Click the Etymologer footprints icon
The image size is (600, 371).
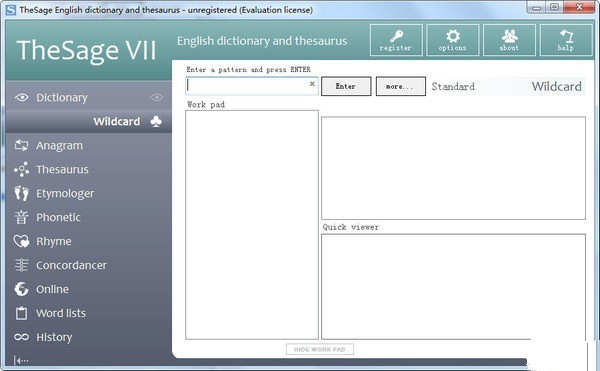tap(21, 194)
